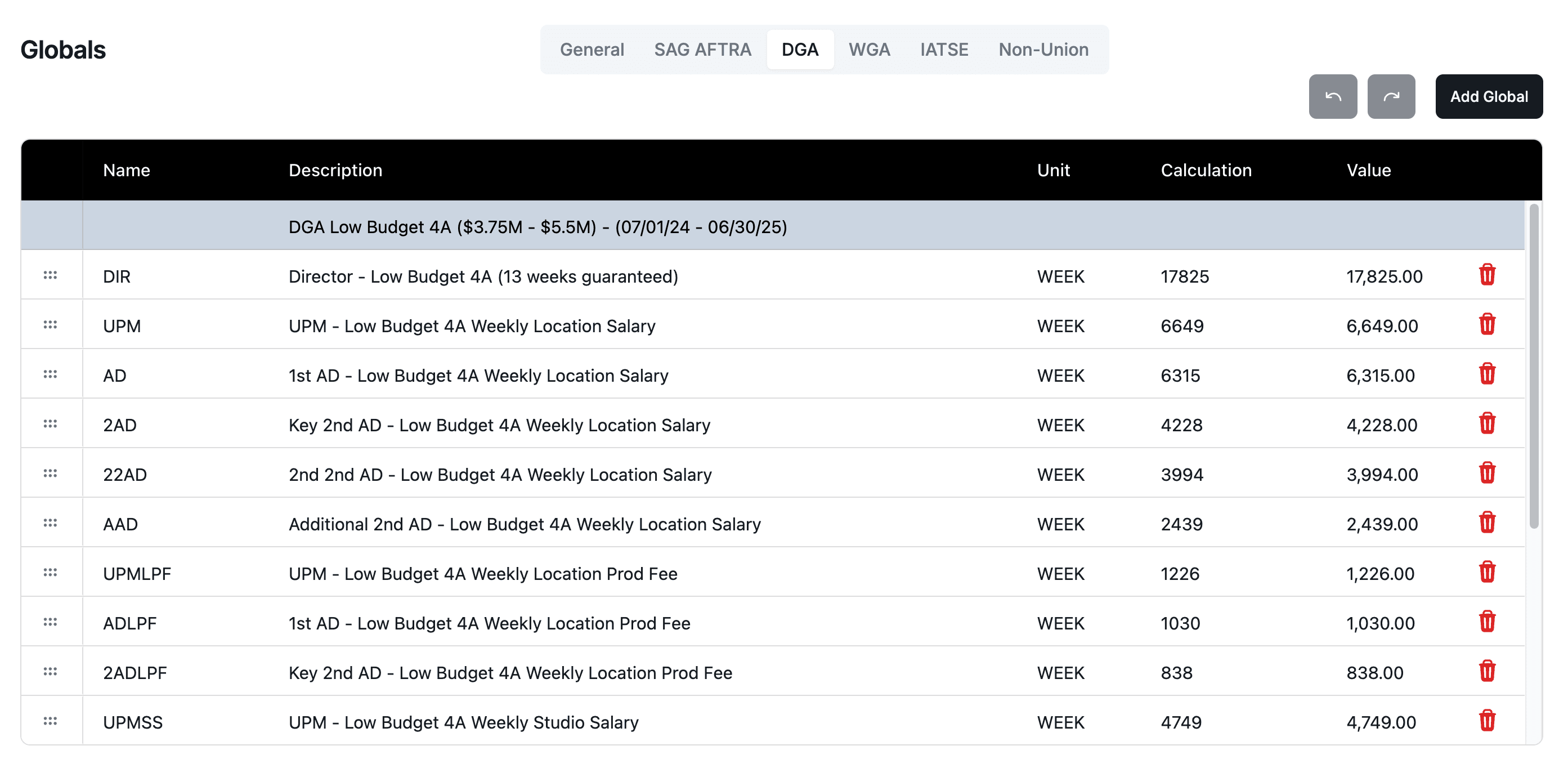The width and height of the screenshot is (1568, 777).
Task: Open the WGA tab
Action: [x=869, y=50]
